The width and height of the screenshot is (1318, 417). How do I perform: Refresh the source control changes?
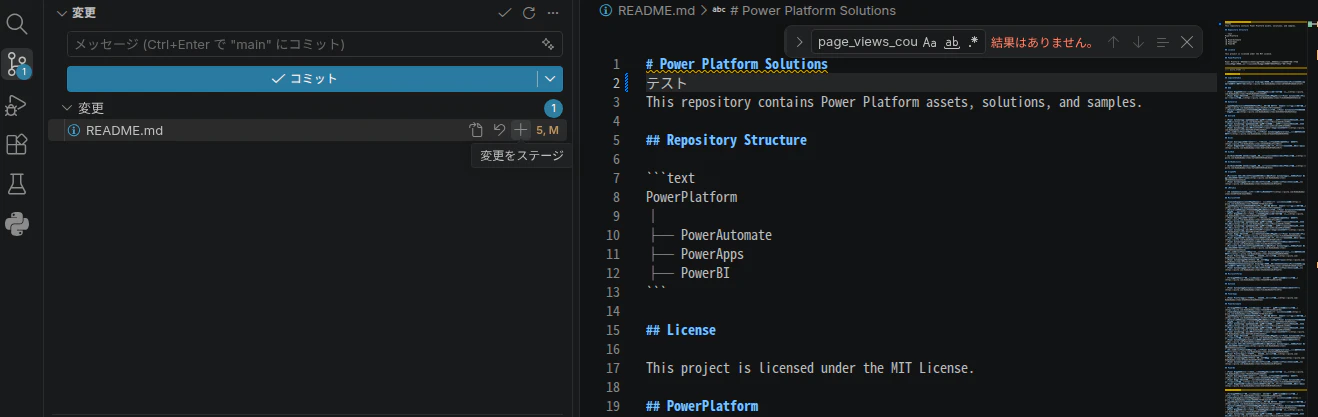[x=529, y=13]
